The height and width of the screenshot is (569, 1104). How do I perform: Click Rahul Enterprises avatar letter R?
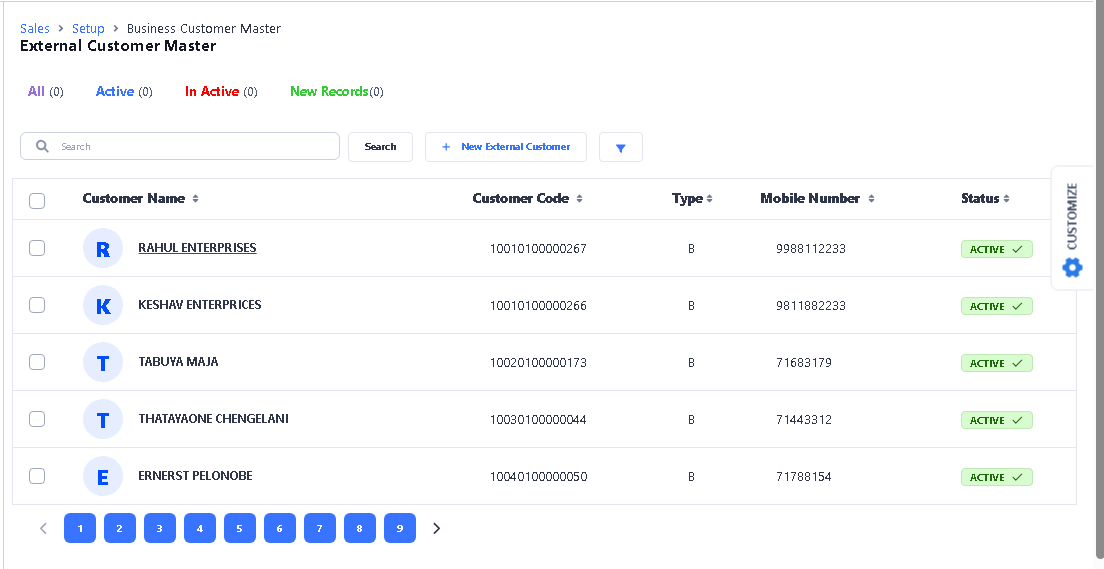tap(103, 249)
